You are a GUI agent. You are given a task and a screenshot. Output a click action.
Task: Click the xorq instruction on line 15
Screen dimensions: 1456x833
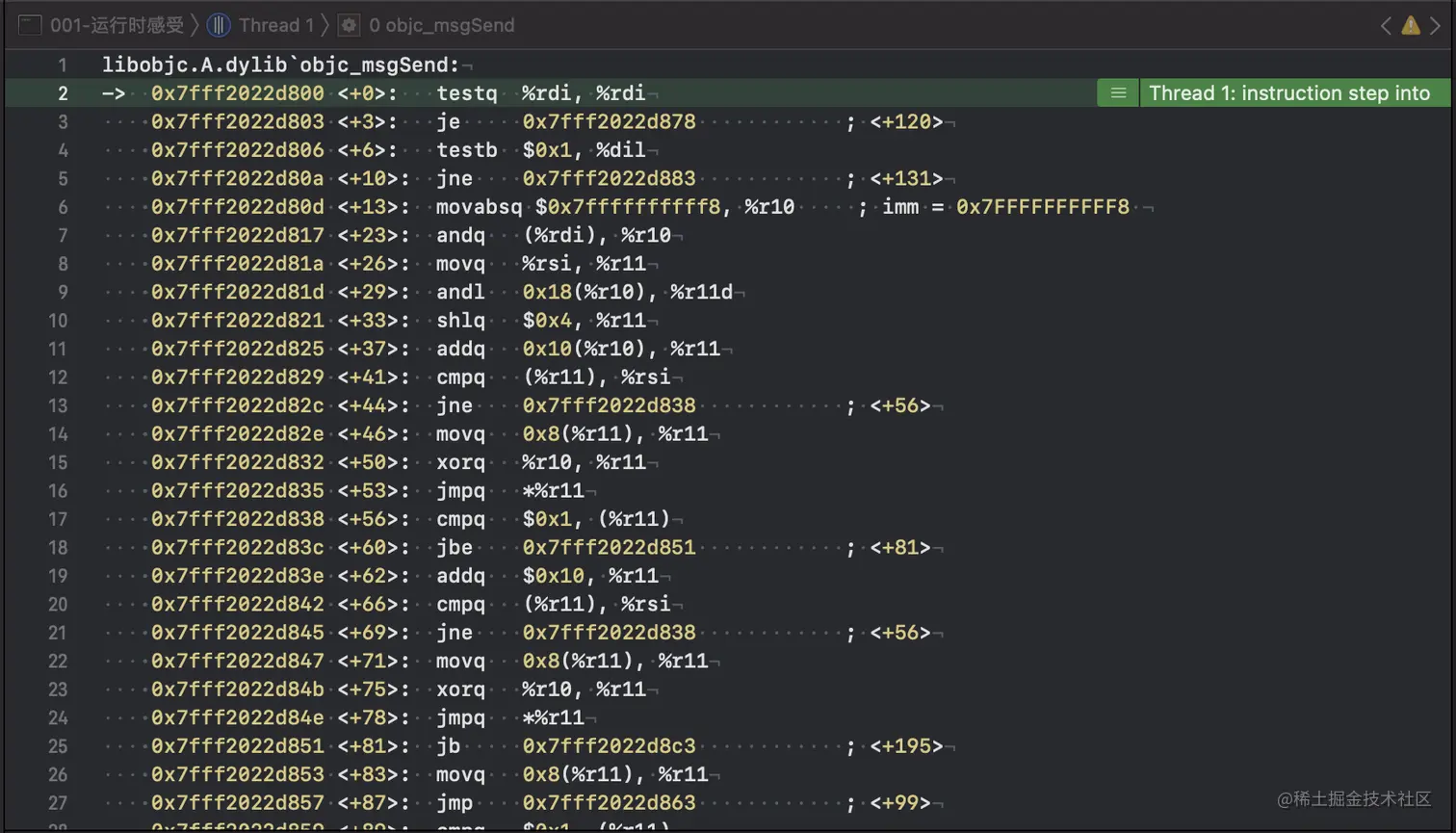point(460,462)
